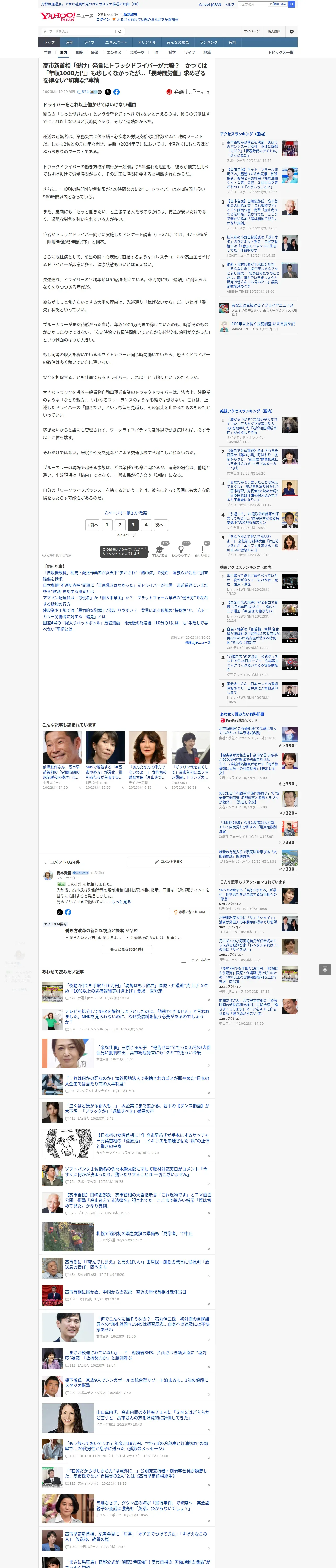The height and width of the screenshot is (1568, 336).
Task: React with 学びがある graduation cap icon
Action: pos(160,550)
